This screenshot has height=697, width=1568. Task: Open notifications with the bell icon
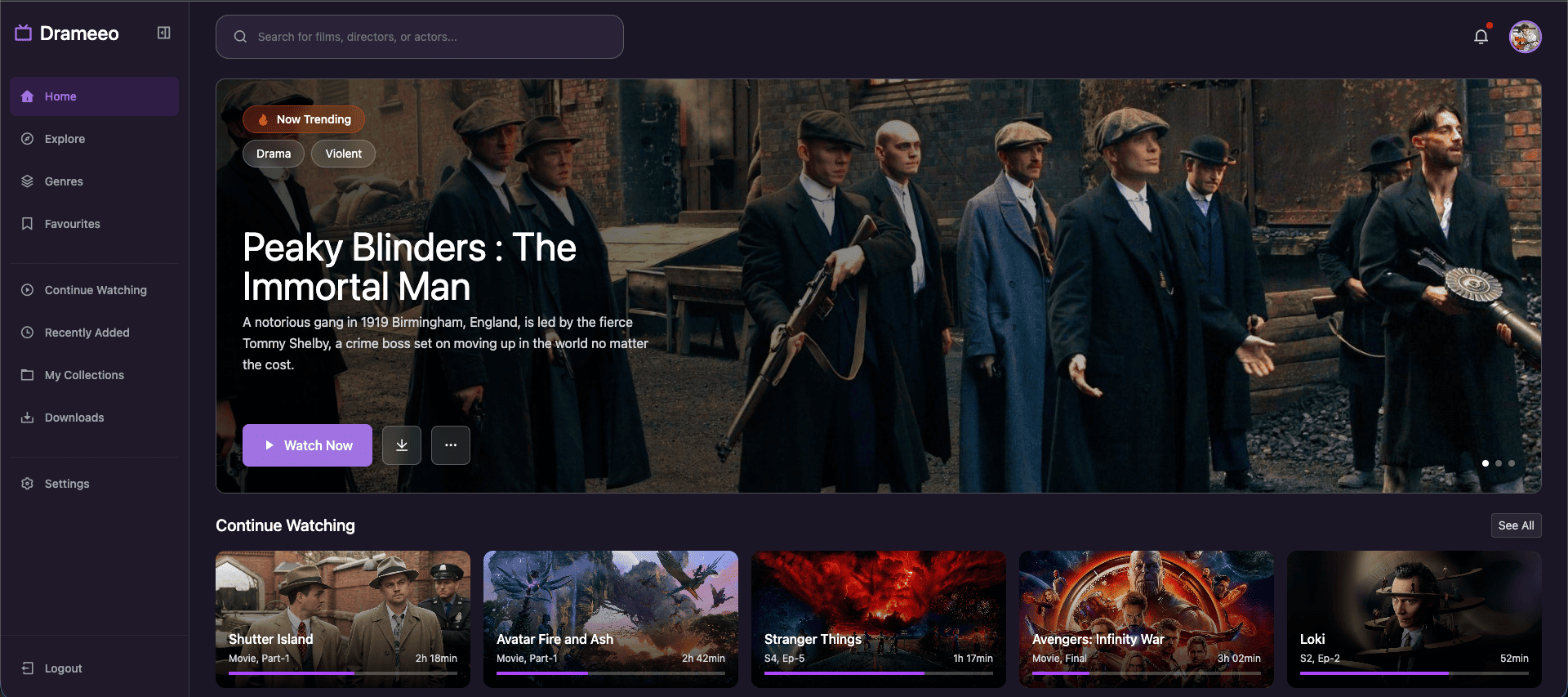(x=1481, y=37)
